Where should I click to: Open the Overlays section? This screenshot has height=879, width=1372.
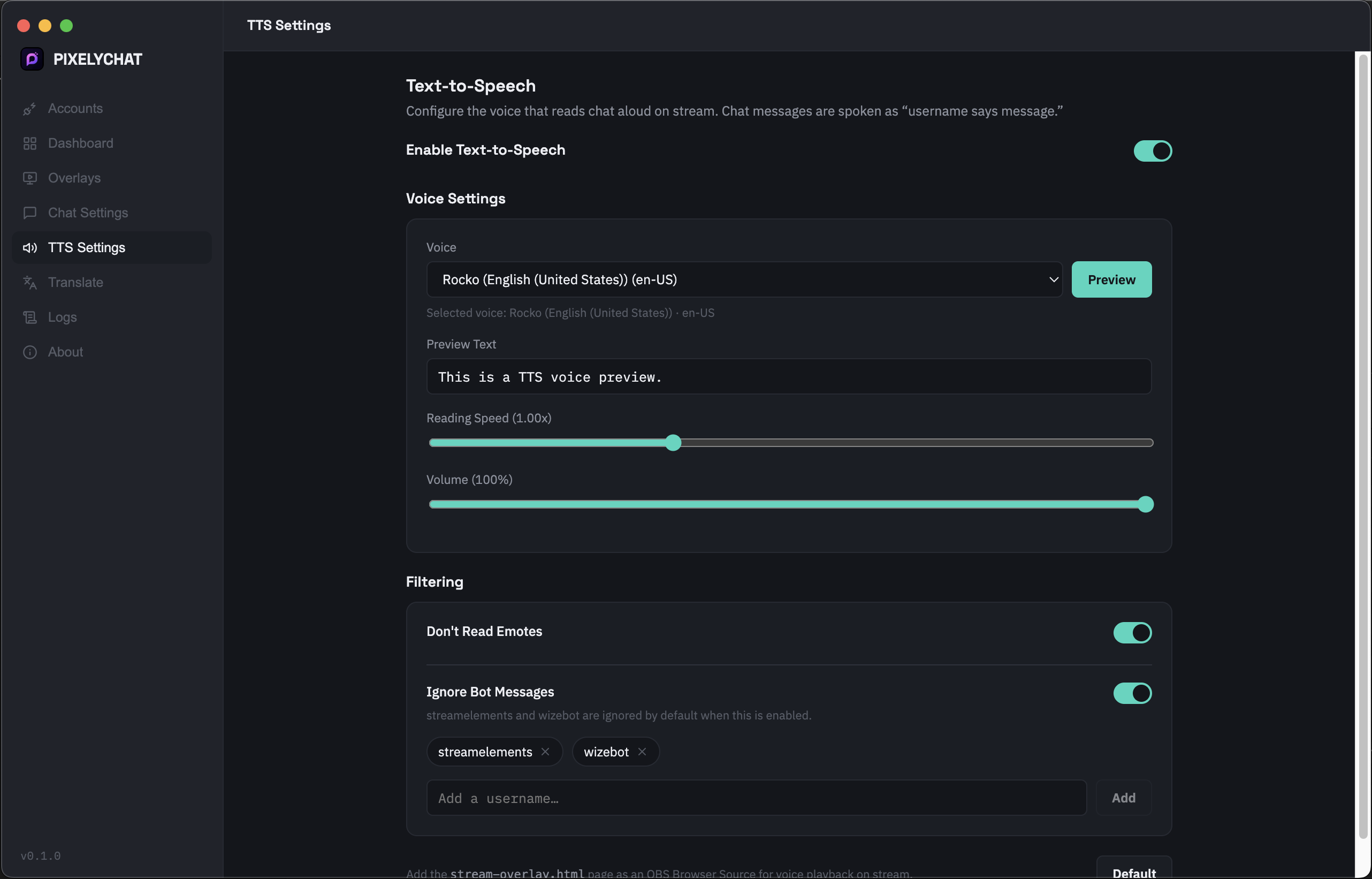pos(112,178)
